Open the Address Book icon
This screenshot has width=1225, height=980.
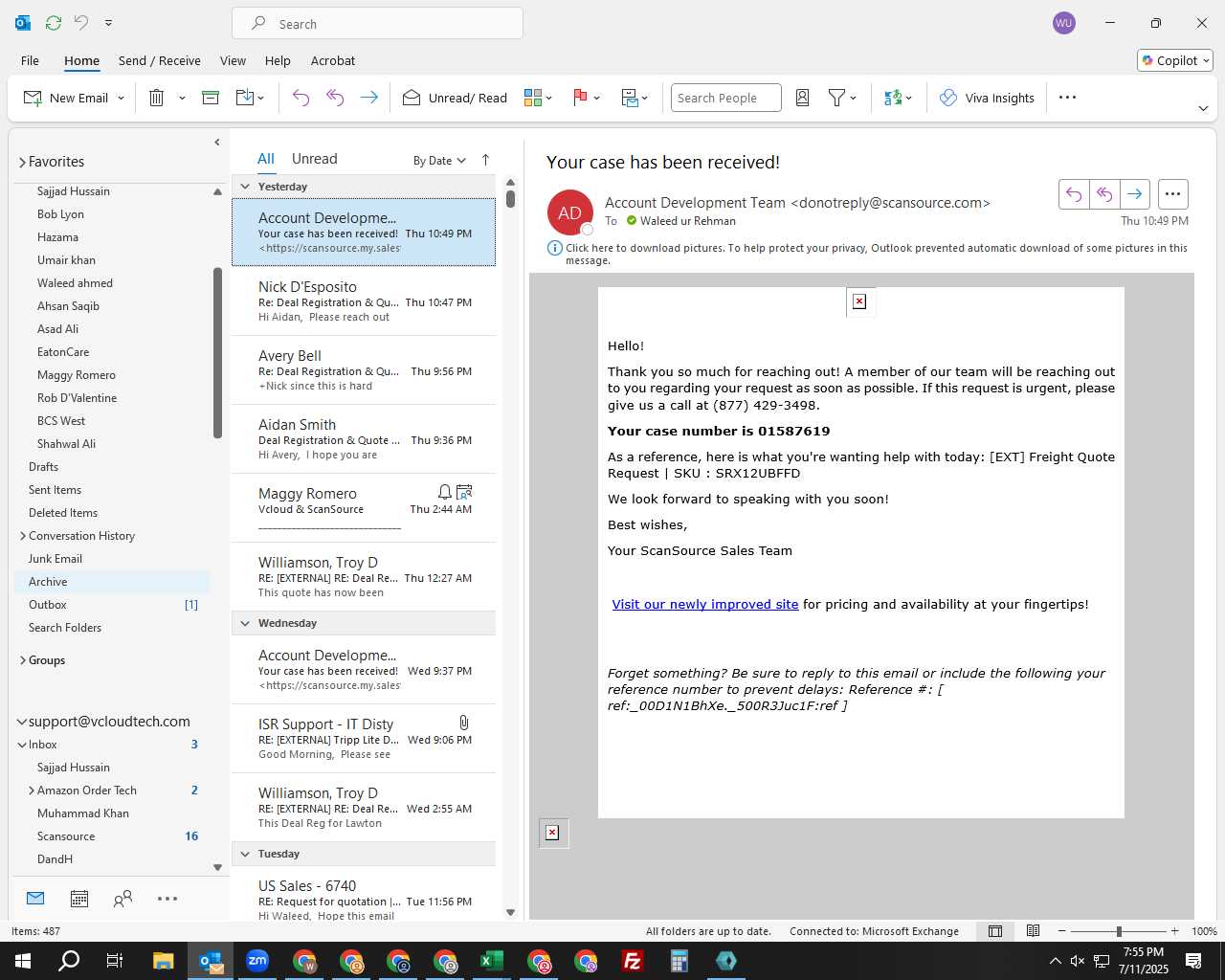click(x=803, y=98)
